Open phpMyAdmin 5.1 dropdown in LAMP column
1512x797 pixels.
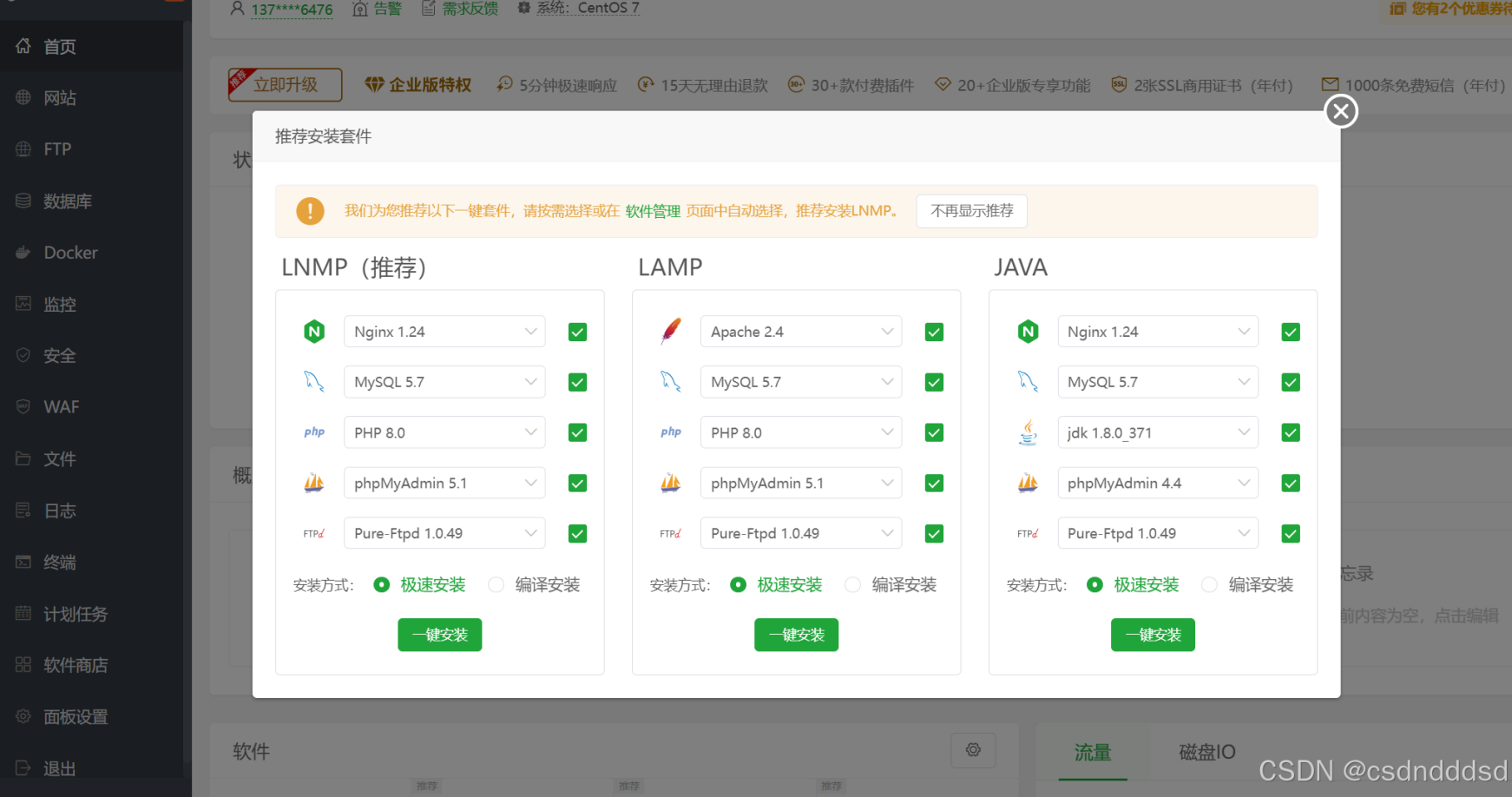(x=801, y=483)
